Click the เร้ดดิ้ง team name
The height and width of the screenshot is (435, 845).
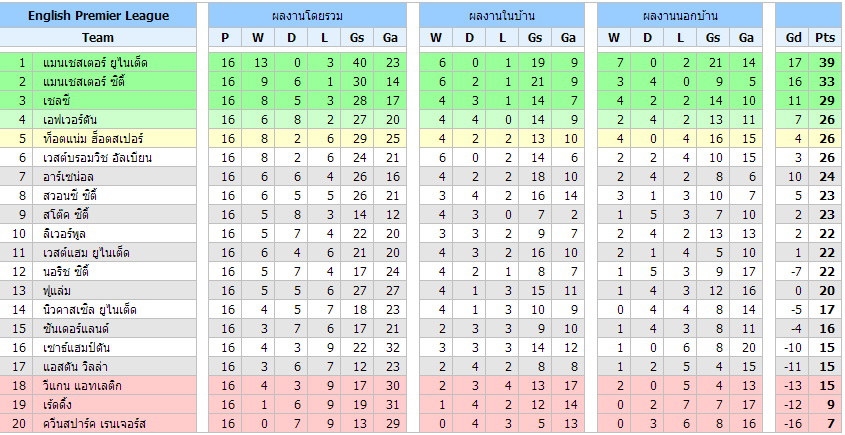click(57, 404)
